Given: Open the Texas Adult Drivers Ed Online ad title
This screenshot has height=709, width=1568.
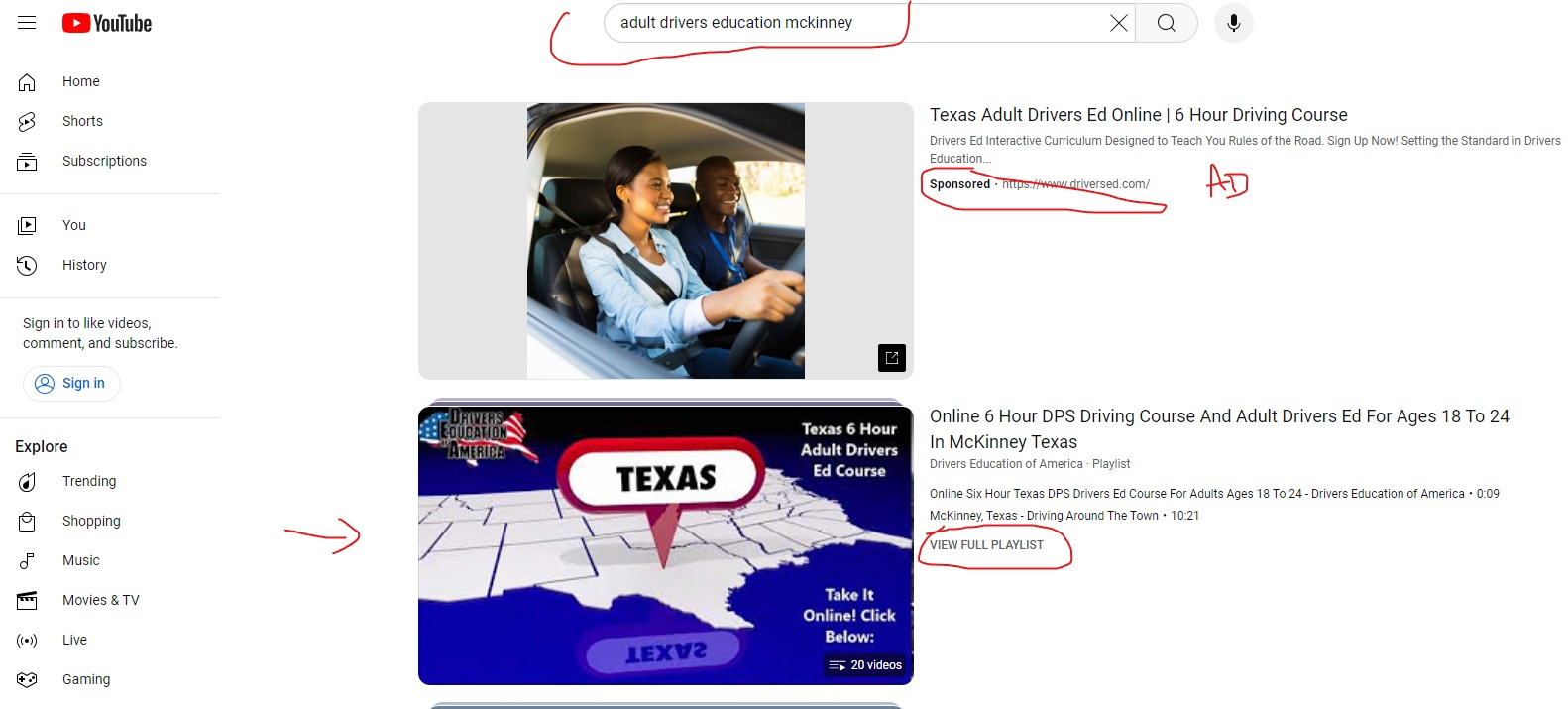Looking at the screenshot, I should click(1138, 115).
